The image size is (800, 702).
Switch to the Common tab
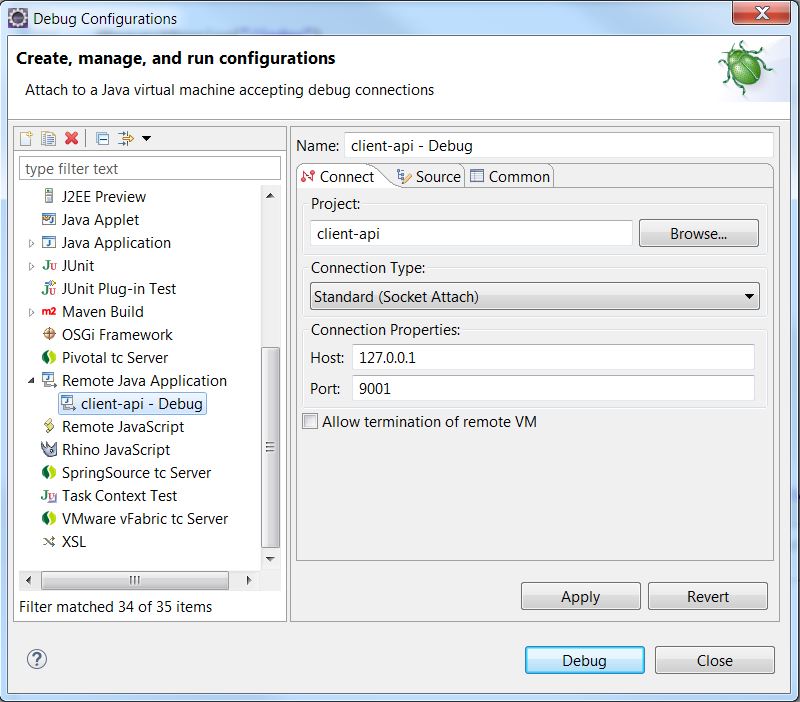(510, 177)
